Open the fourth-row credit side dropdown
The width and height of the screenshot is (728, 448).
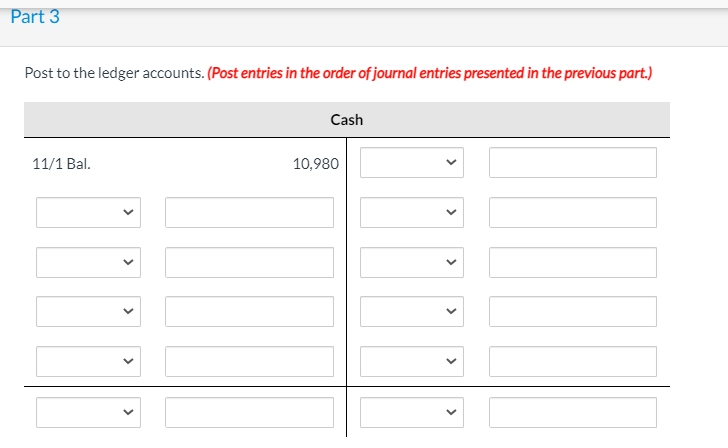tap(412, 311)
